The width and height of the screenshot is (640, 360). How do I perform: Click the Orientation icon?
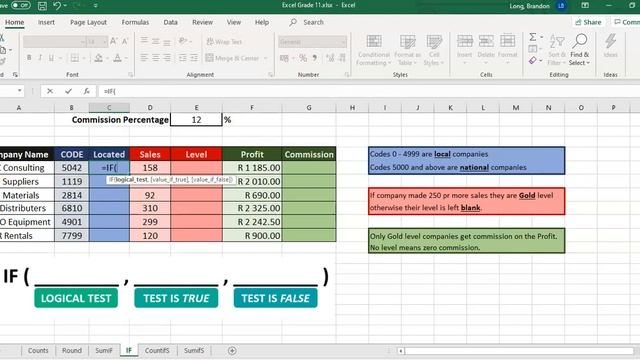[x=183, y=41]
